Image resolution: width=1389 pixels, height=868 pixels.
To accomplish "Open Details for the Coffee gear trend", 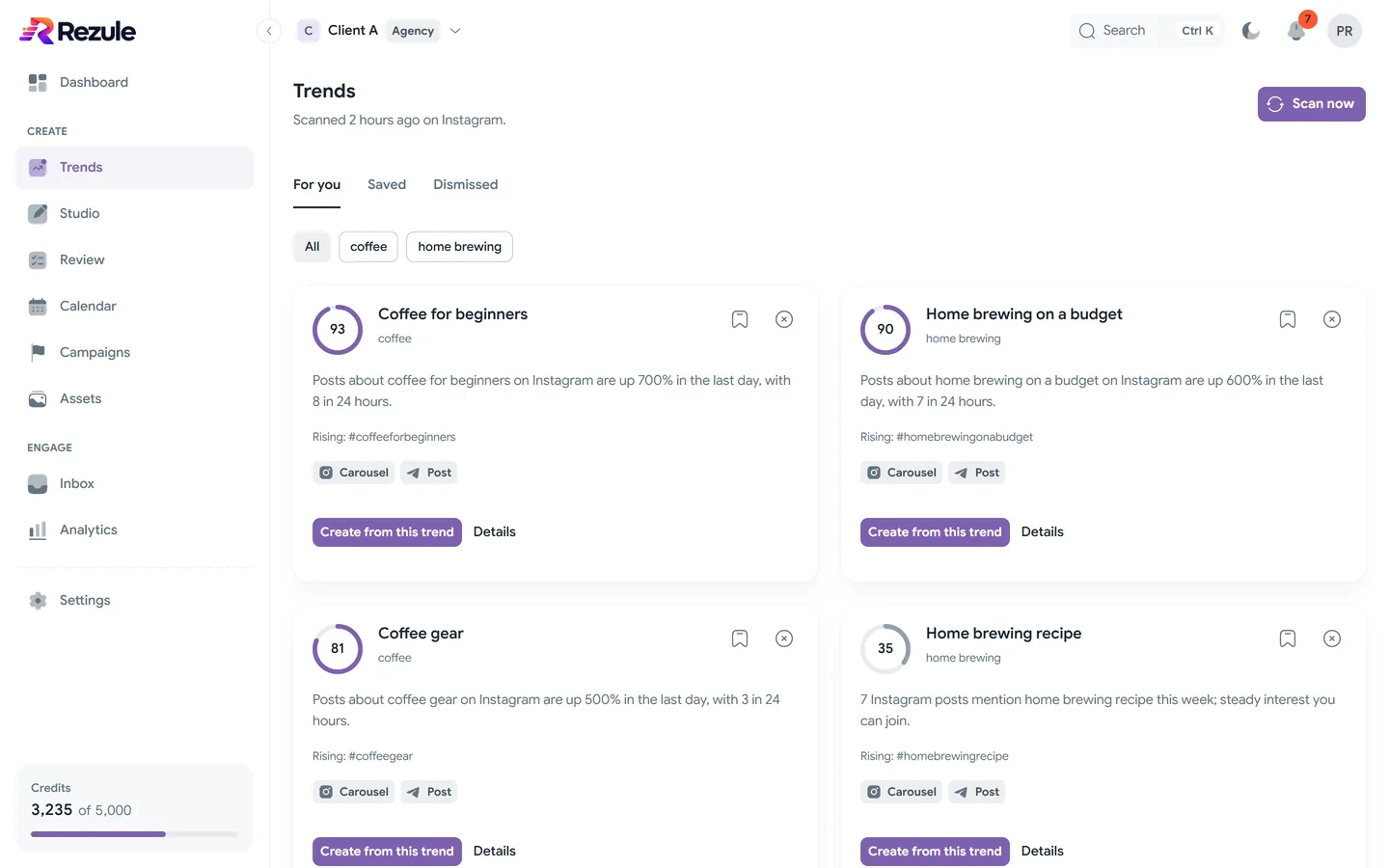I will 495,852.
